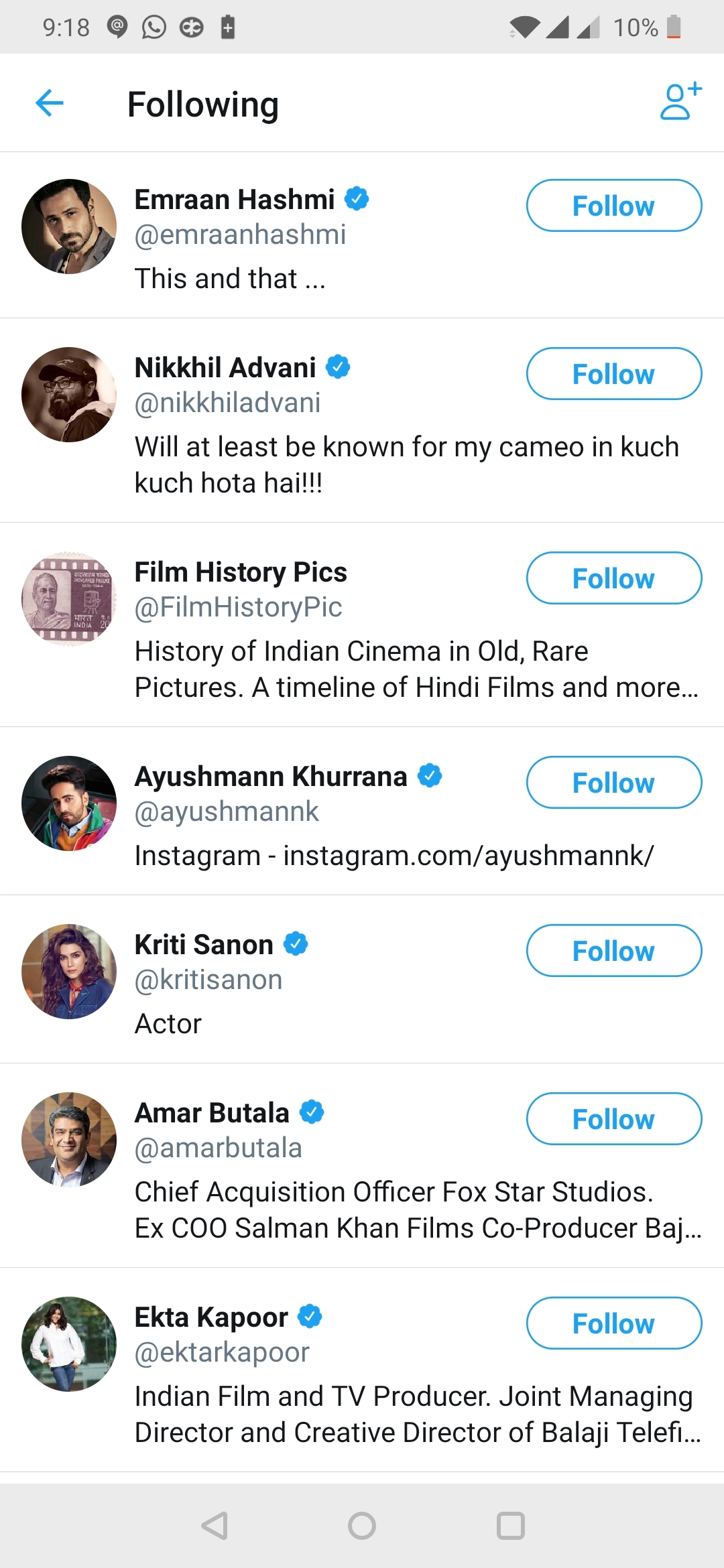Open the add contacts person icon
Screen dimensions: 724x1568
pyautogui.click(x=680, y=102)
